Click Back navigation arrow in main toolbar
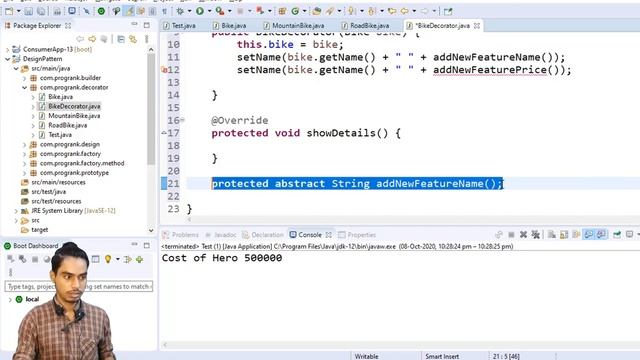 pos(404,11)
